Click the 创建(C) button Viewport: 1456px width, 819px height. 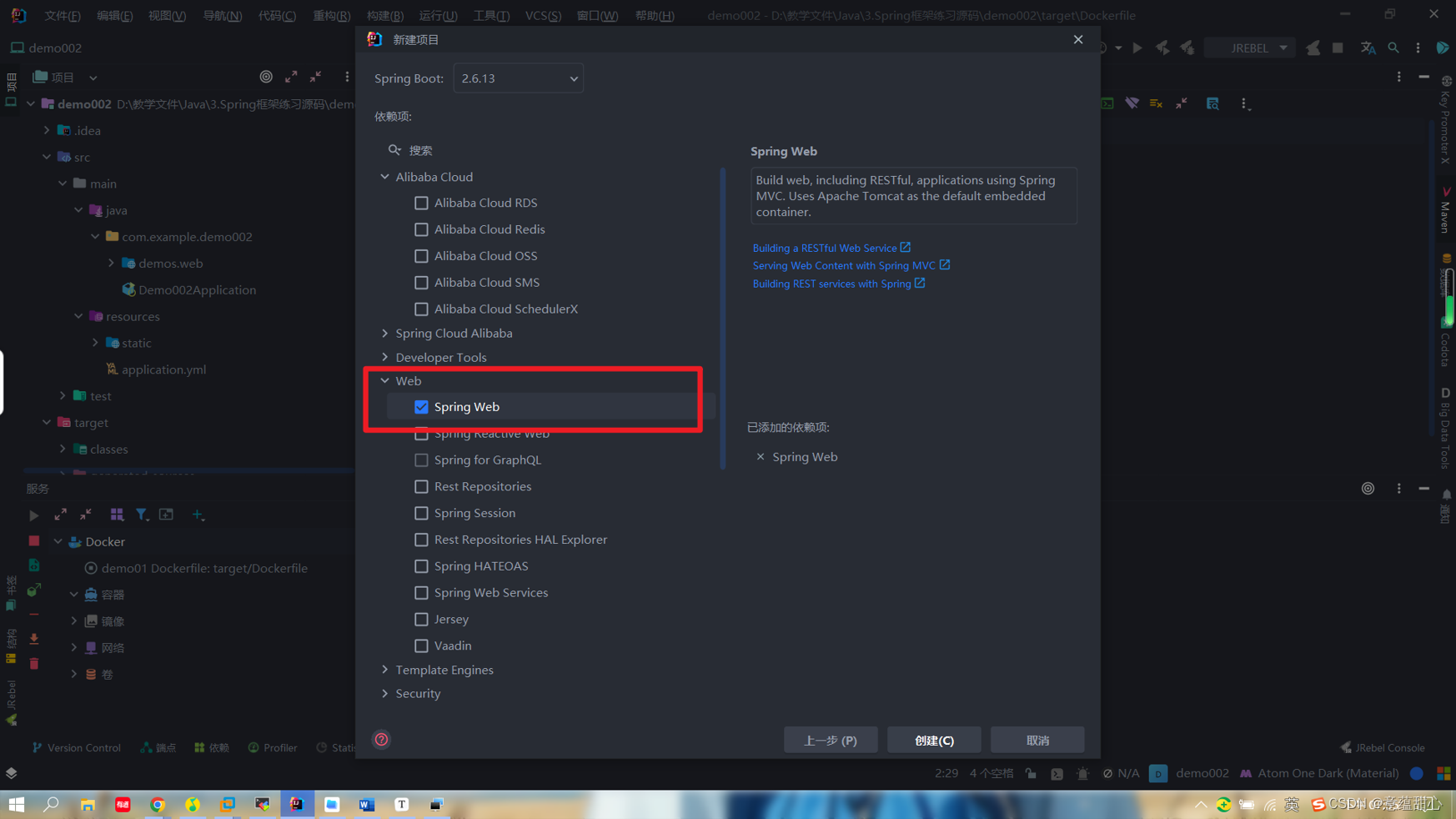tap(934, 740)
